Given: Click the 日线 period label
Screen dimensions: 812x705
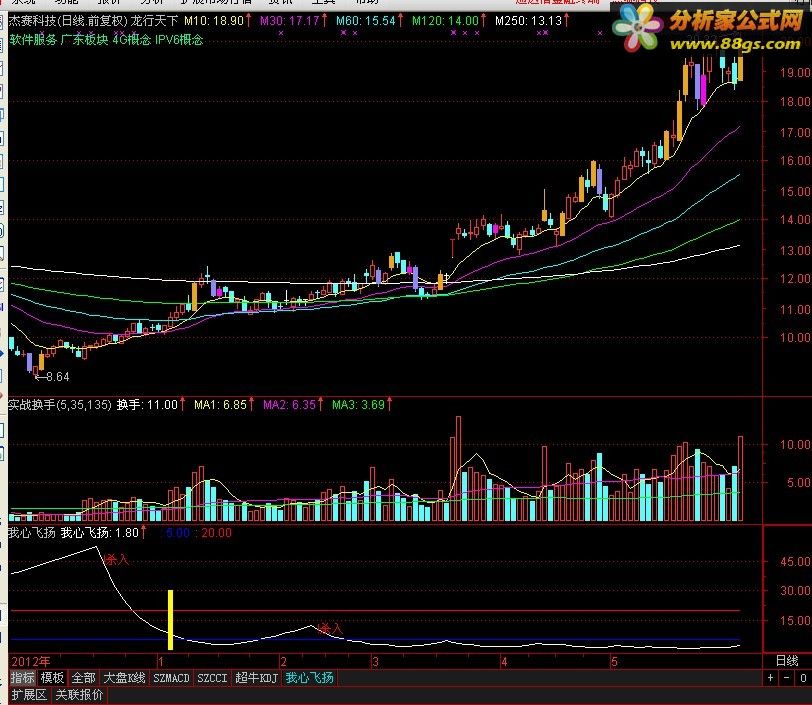Looking at the screenshot, I should tap(787, 660).
